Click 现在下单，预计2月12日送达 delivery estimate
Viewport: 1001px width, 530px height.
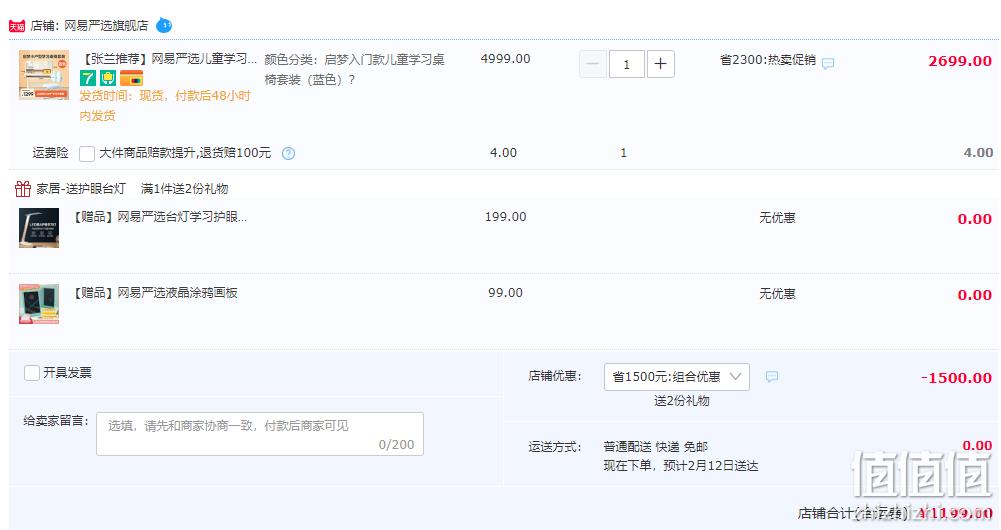(x=681, y=466)
